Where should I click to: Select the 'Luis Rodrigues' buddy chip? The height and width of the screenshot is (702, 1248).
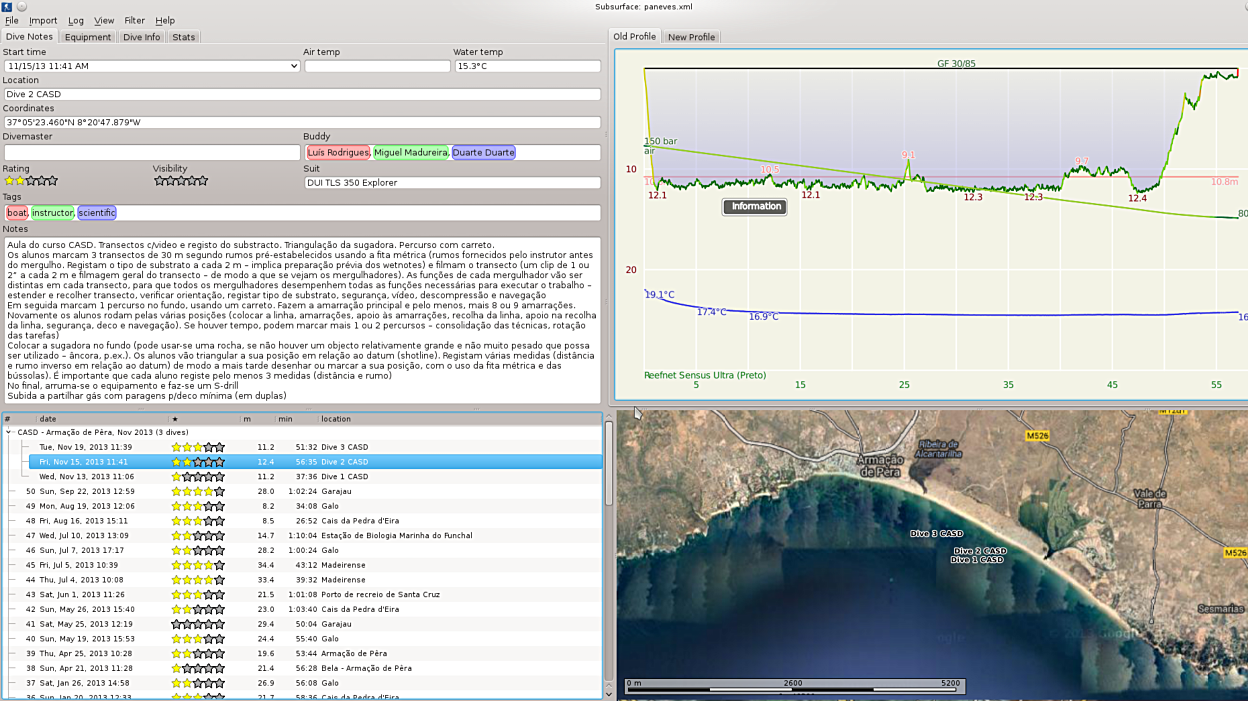point(338,153)
